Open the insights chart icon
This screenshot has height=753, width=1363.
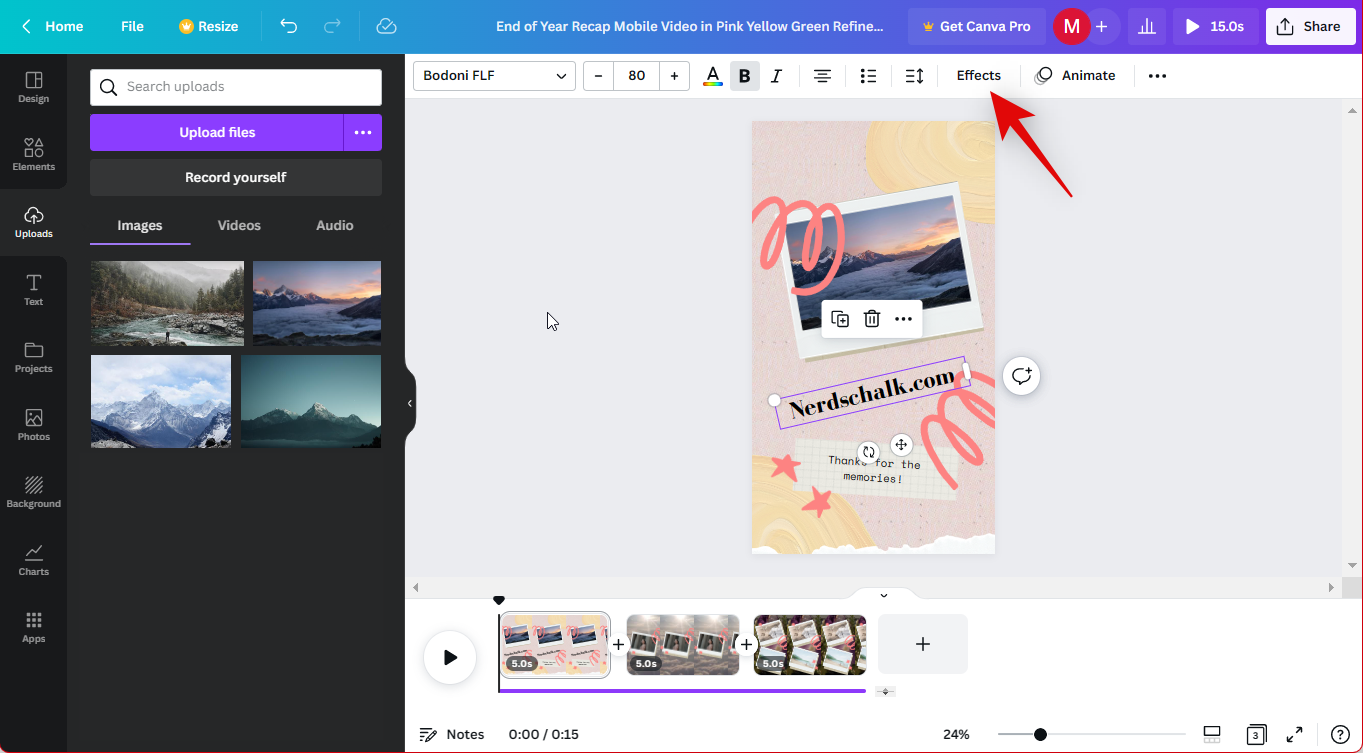(1147, 27)
